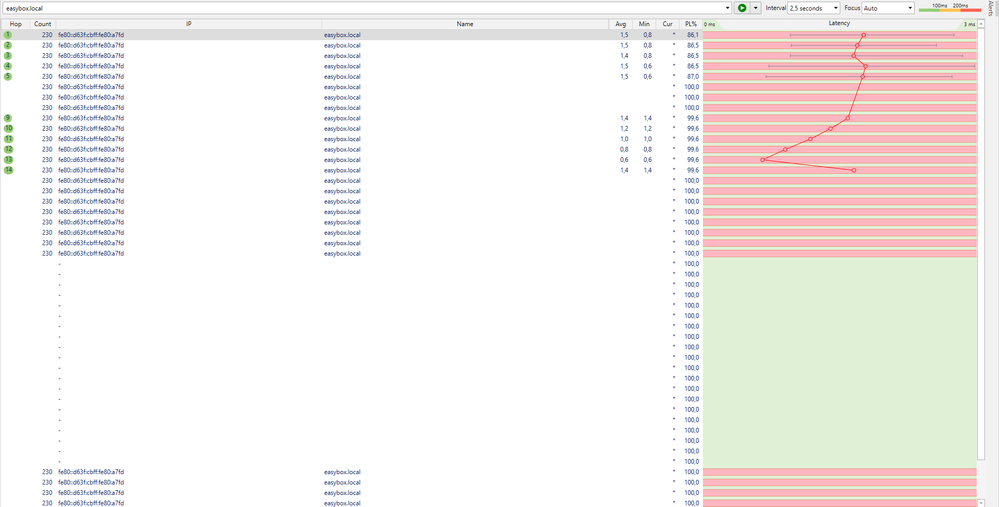Select the hop 9 green circle icon

pyautogui.click(x=8, y=118)
